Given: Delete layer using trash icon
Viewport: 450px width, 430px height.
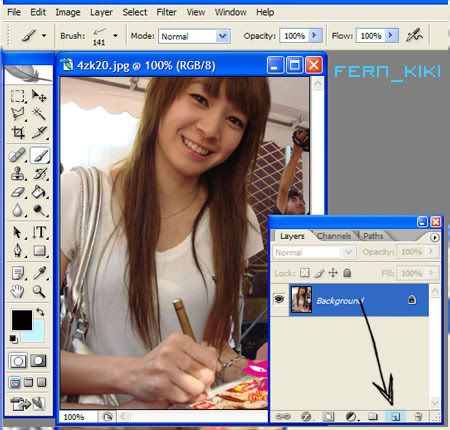Looking at the screenshot, I should point(418,417).
